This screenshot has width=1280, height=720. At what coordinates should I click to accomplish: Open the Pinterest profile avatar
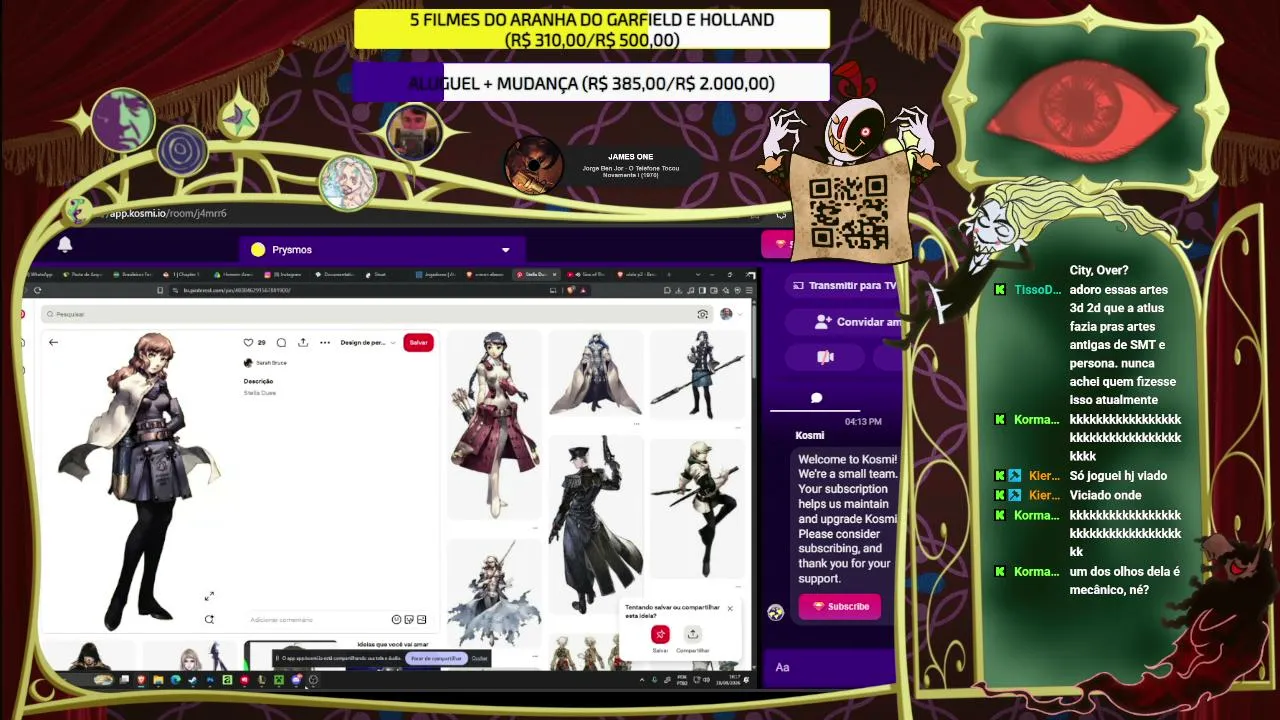point(726,314)
